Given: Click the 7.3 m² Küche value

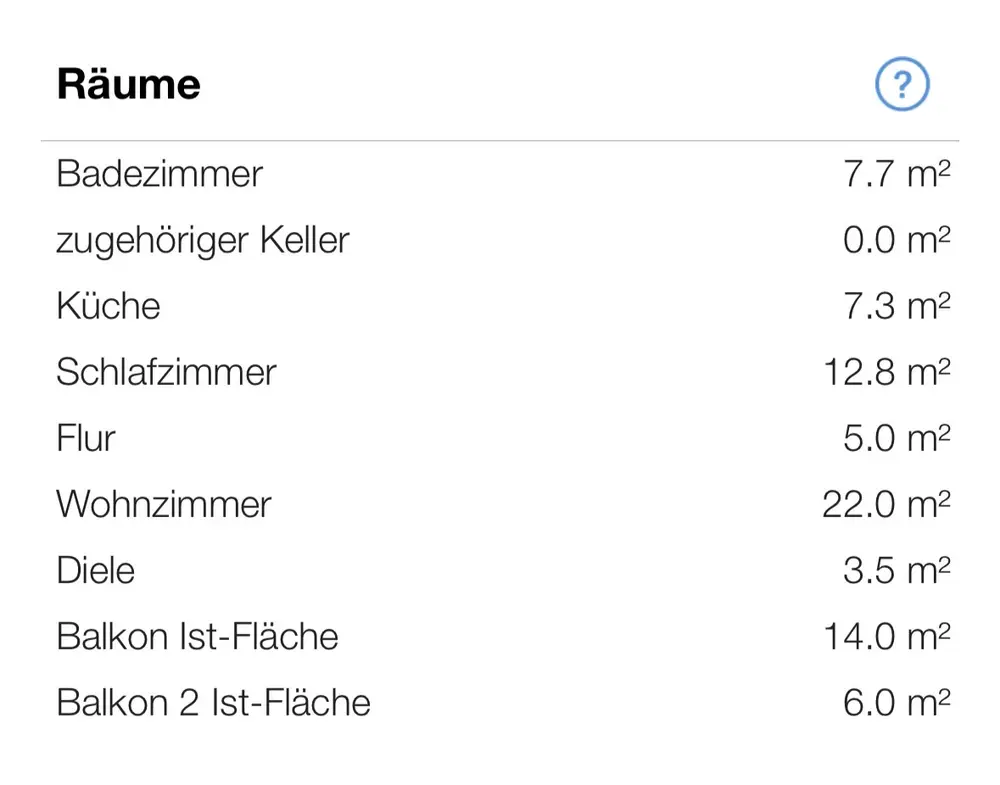Looking at the screenshot, I should [896, 305].
